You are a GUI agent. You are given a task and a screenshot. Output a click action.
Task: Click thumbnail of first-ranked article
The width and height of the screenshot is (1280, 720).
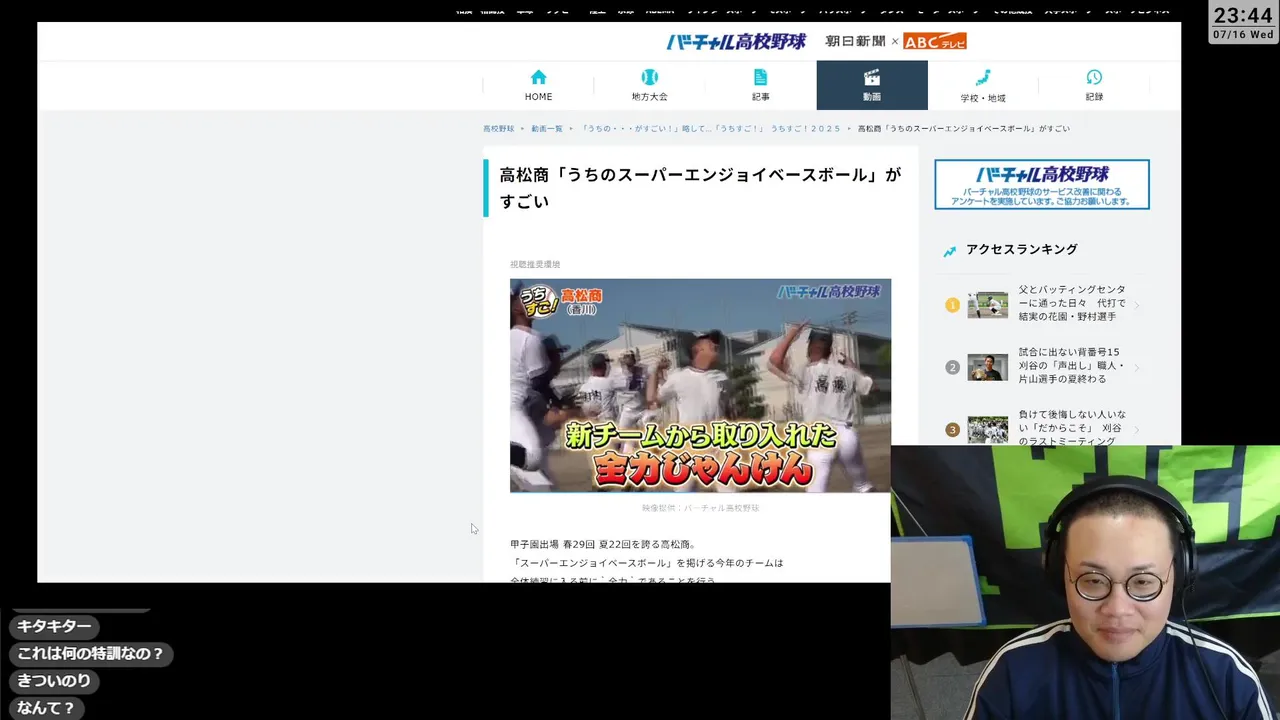point(987,305)
